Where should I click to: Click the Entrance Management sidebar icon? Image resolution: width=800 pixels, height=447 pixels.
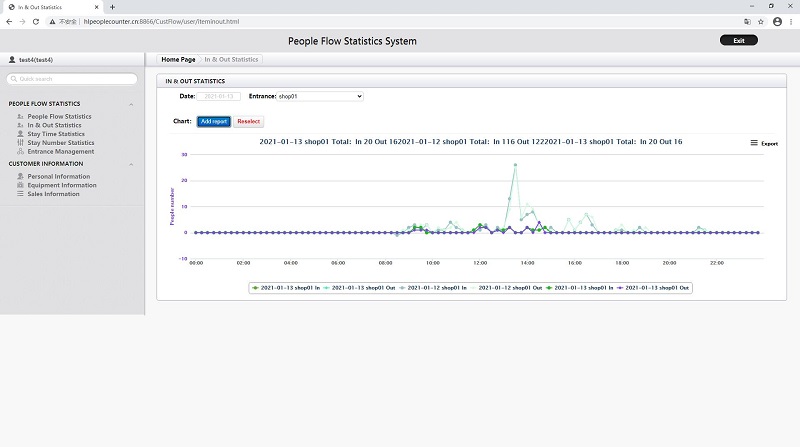coord(20,151)
